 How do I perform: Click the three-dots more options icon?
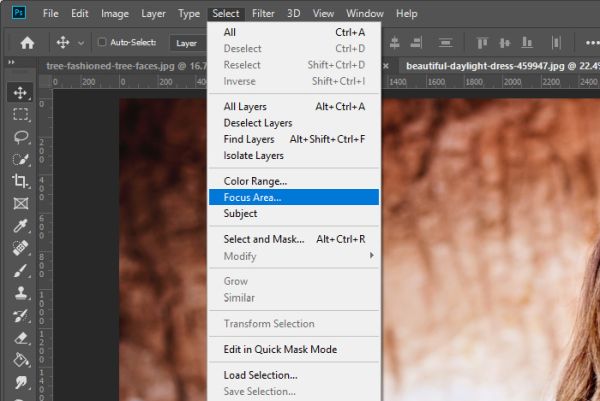tap(592, 43)
